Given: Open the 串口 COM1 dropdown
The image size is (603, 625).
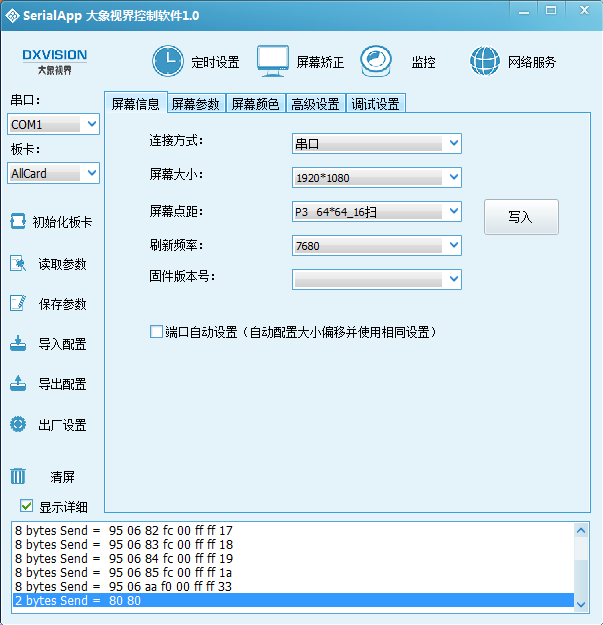Looking at the screenshot, I should coord(53,124).
